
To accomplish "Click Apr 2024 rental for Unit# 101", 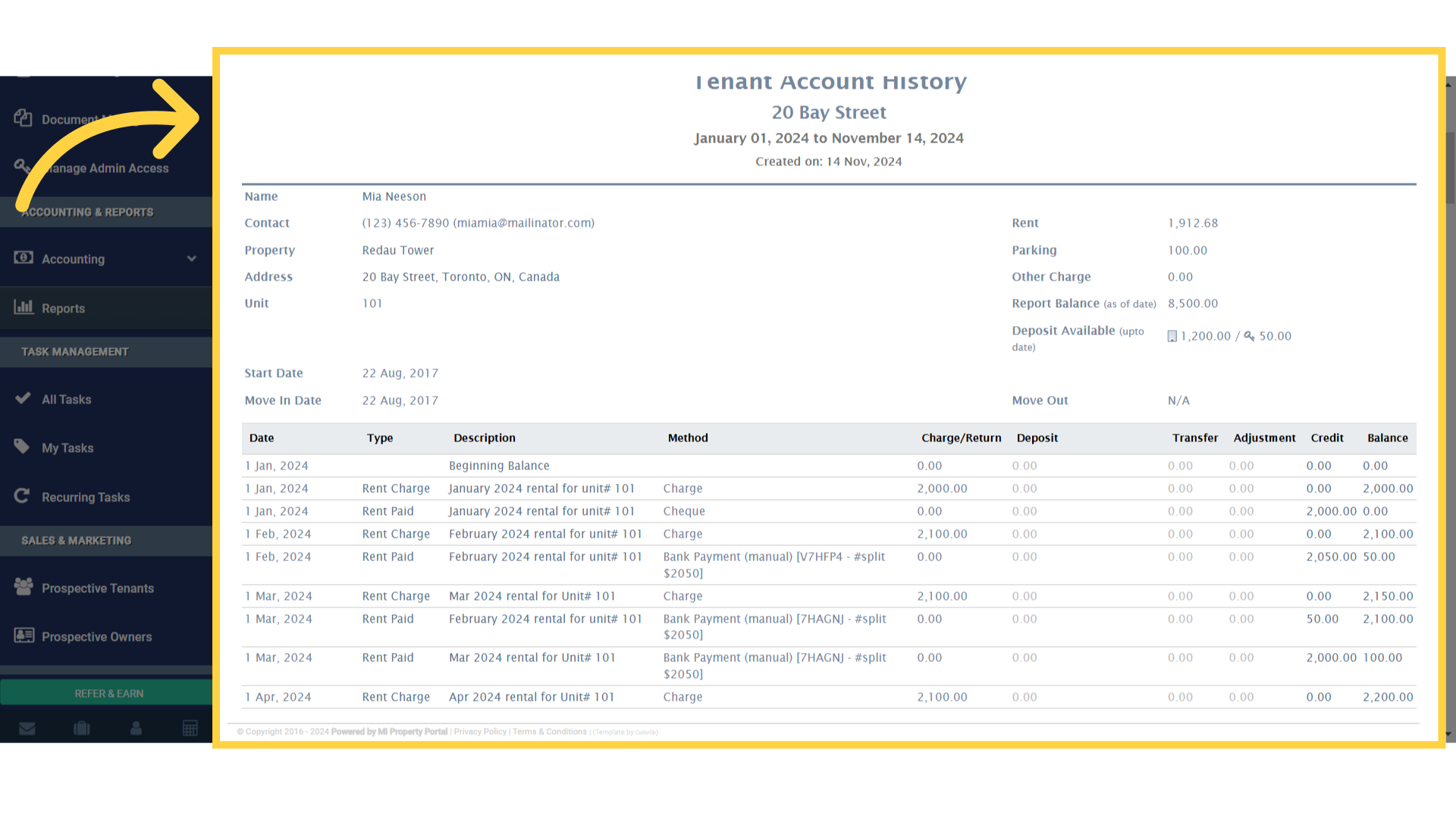I will coord(532,697).
